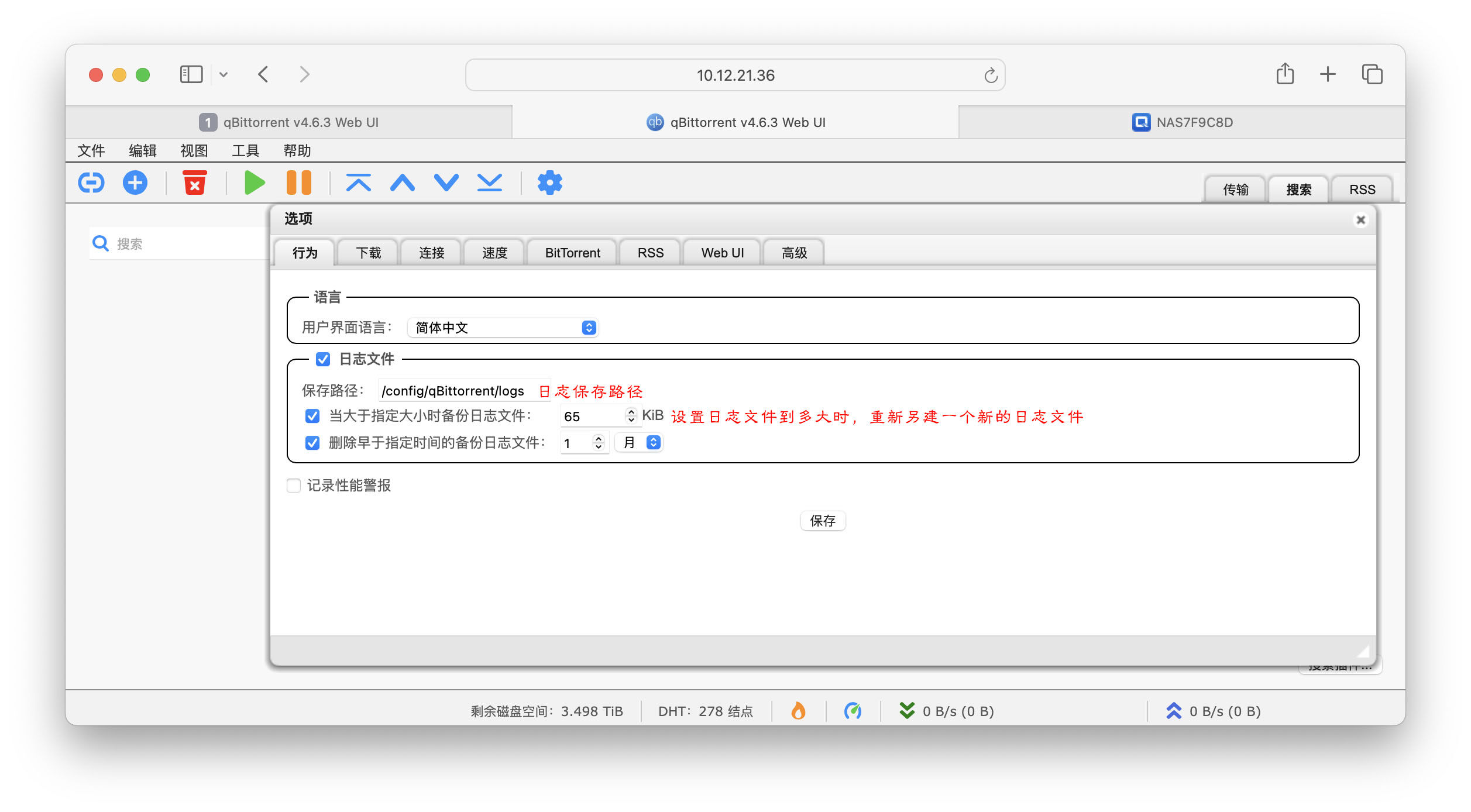Click the 保存 button
Screen dimensions: 1471x812
tap(823, 521)
